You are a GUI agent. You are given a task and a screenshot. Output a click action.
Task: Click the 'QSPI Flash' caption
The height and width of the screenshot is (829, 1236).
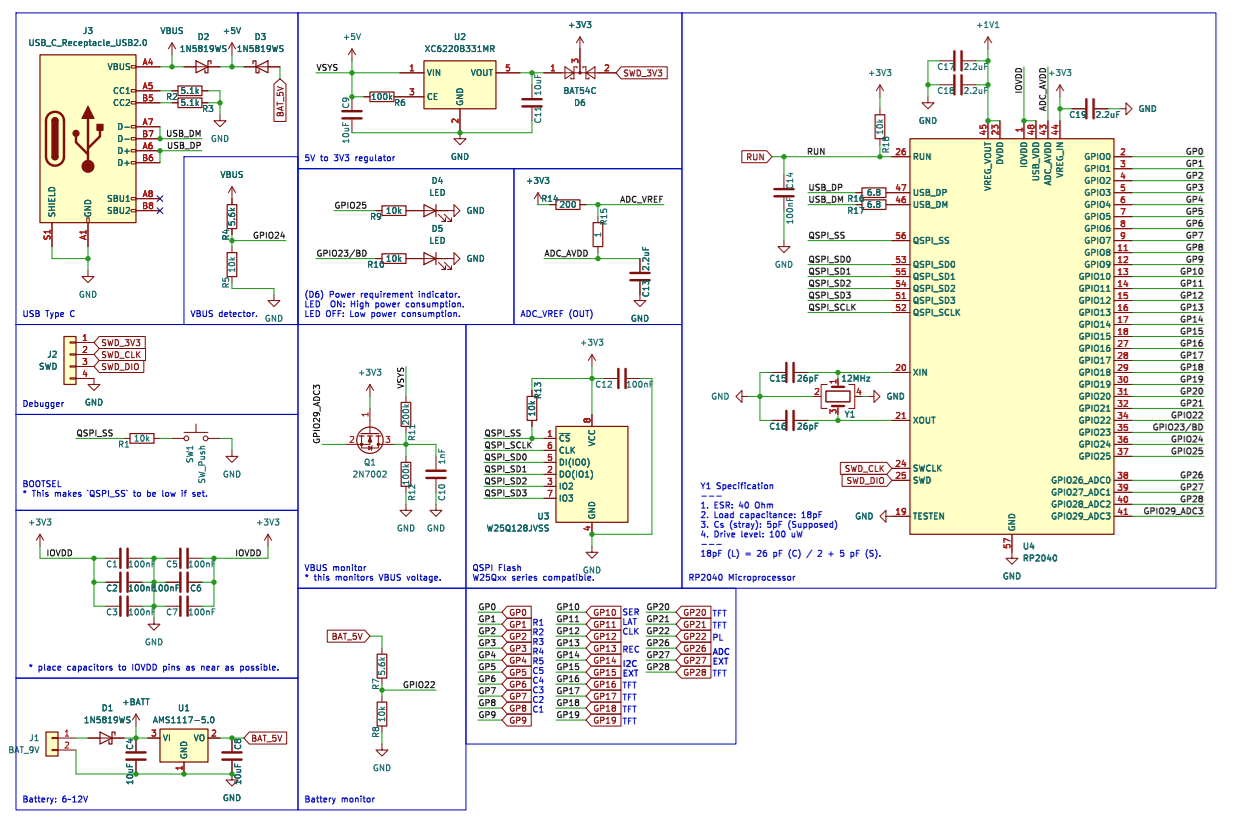pyautogui.click(x=497, y=567)
